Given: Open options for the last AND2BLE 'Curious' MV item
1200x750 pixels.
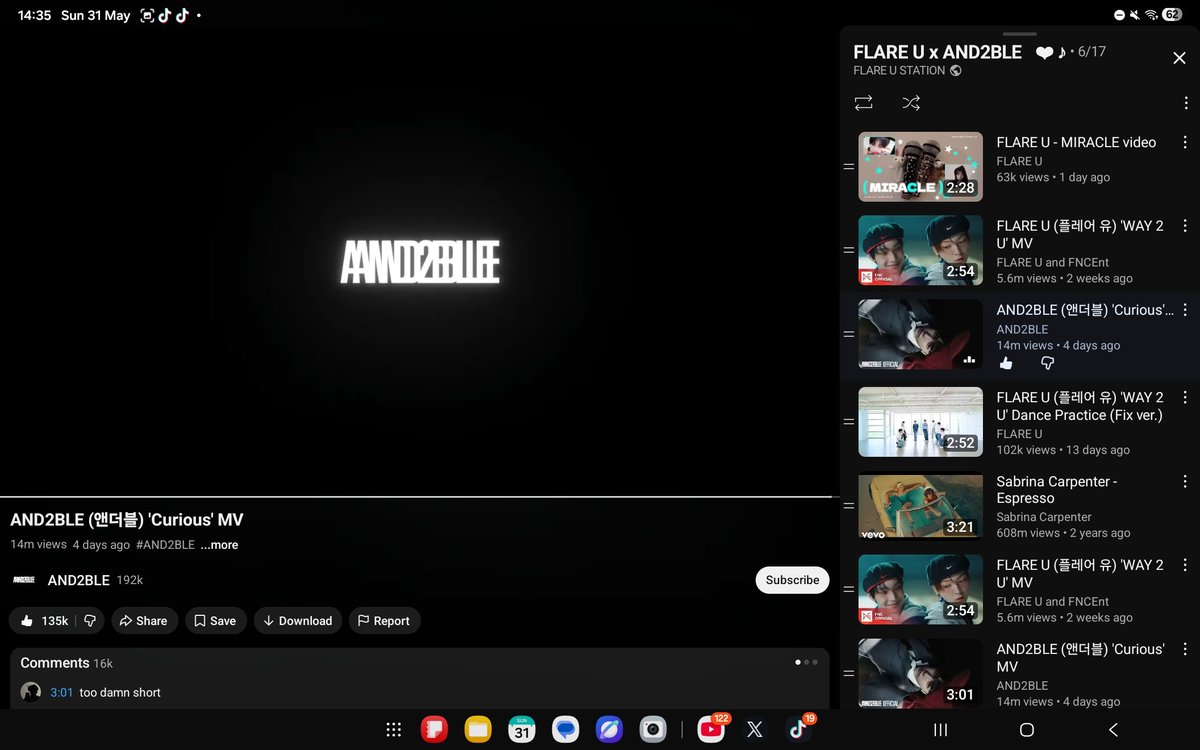Looking at the screenshot, I should coord(1185,650).
